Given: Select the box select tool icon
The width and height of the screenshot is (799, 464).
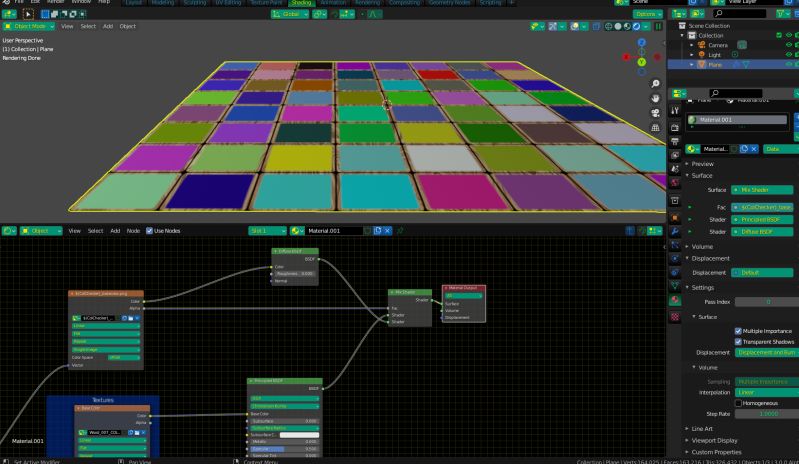Looking at the screenshot, I should tap(28, 14).
